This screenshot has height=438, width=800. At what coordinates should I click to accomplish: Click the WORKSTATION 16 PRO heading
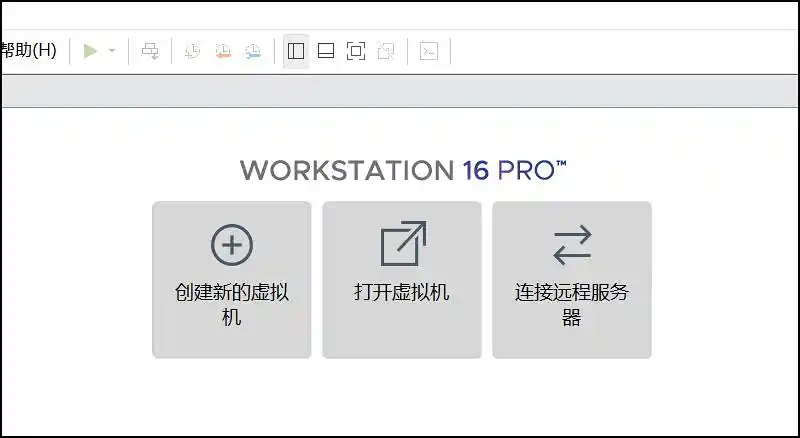point(403,169)
